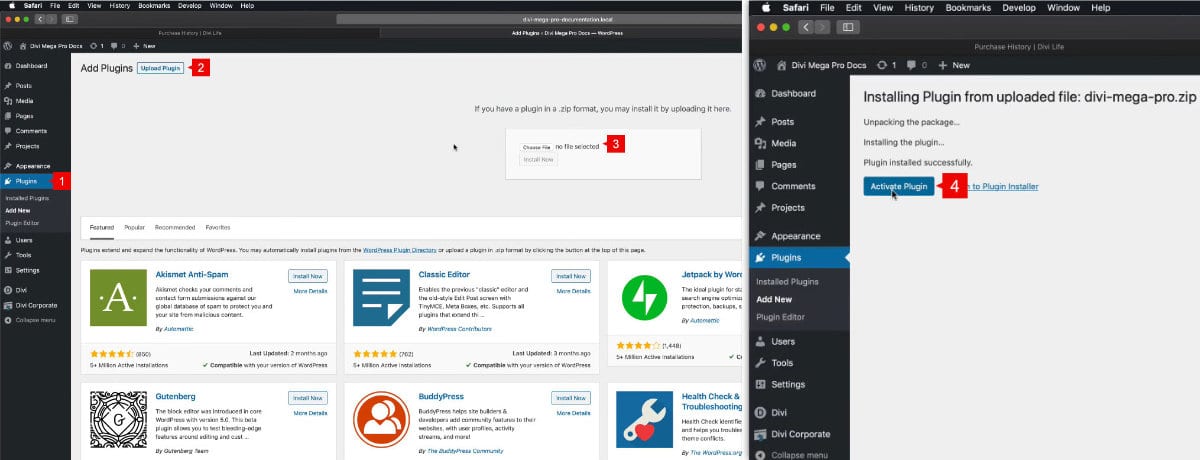
Task: Click the Health Check wrench icon
Action: pyautogui.click(x=643, y=419)
